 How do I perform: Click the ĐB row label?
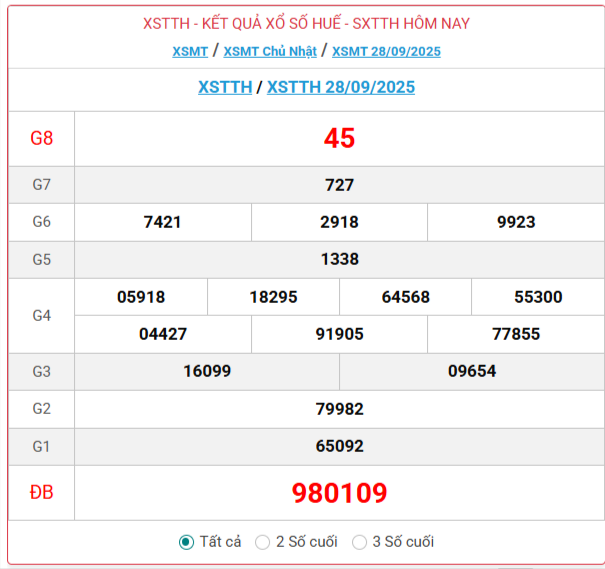[41, 493]
